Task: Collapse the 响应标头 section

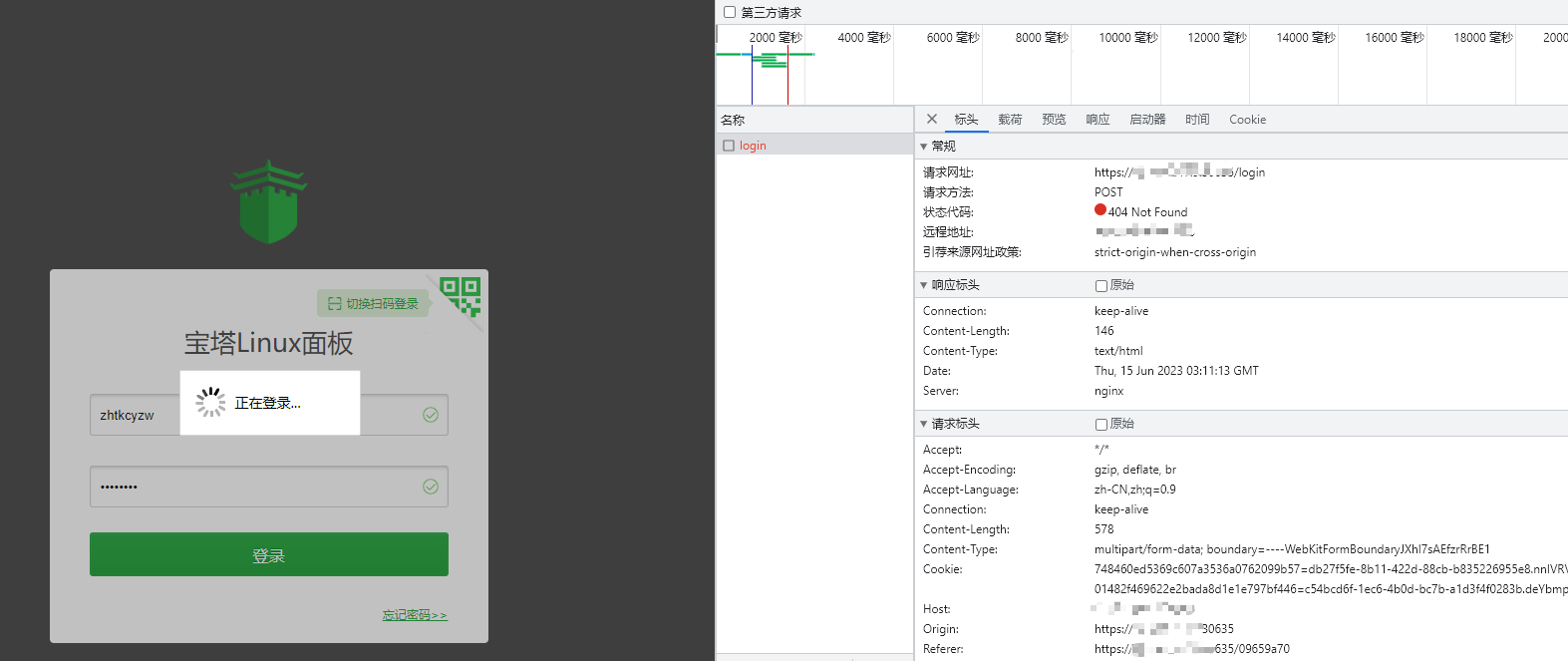Action: pos(923,285)
